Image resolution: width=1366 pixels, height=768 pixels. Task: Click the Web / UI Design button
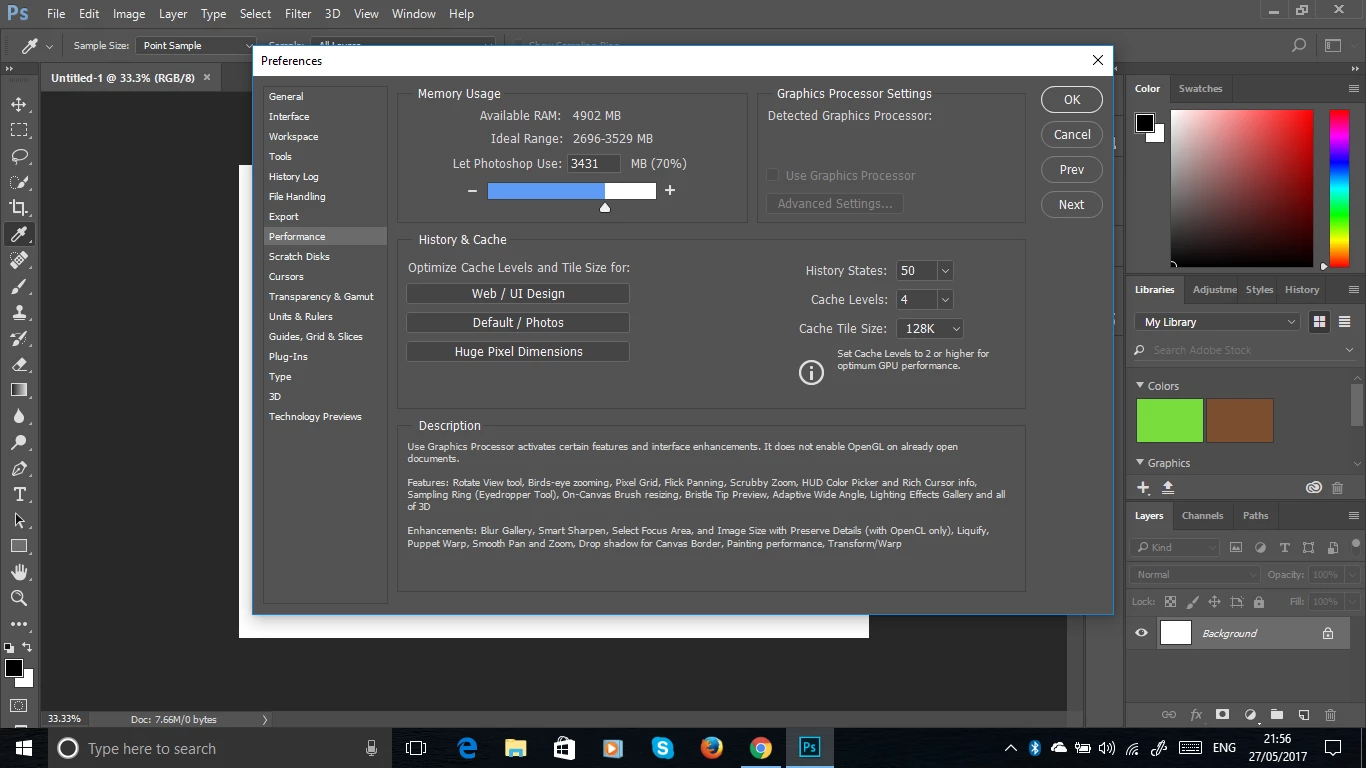518,294
